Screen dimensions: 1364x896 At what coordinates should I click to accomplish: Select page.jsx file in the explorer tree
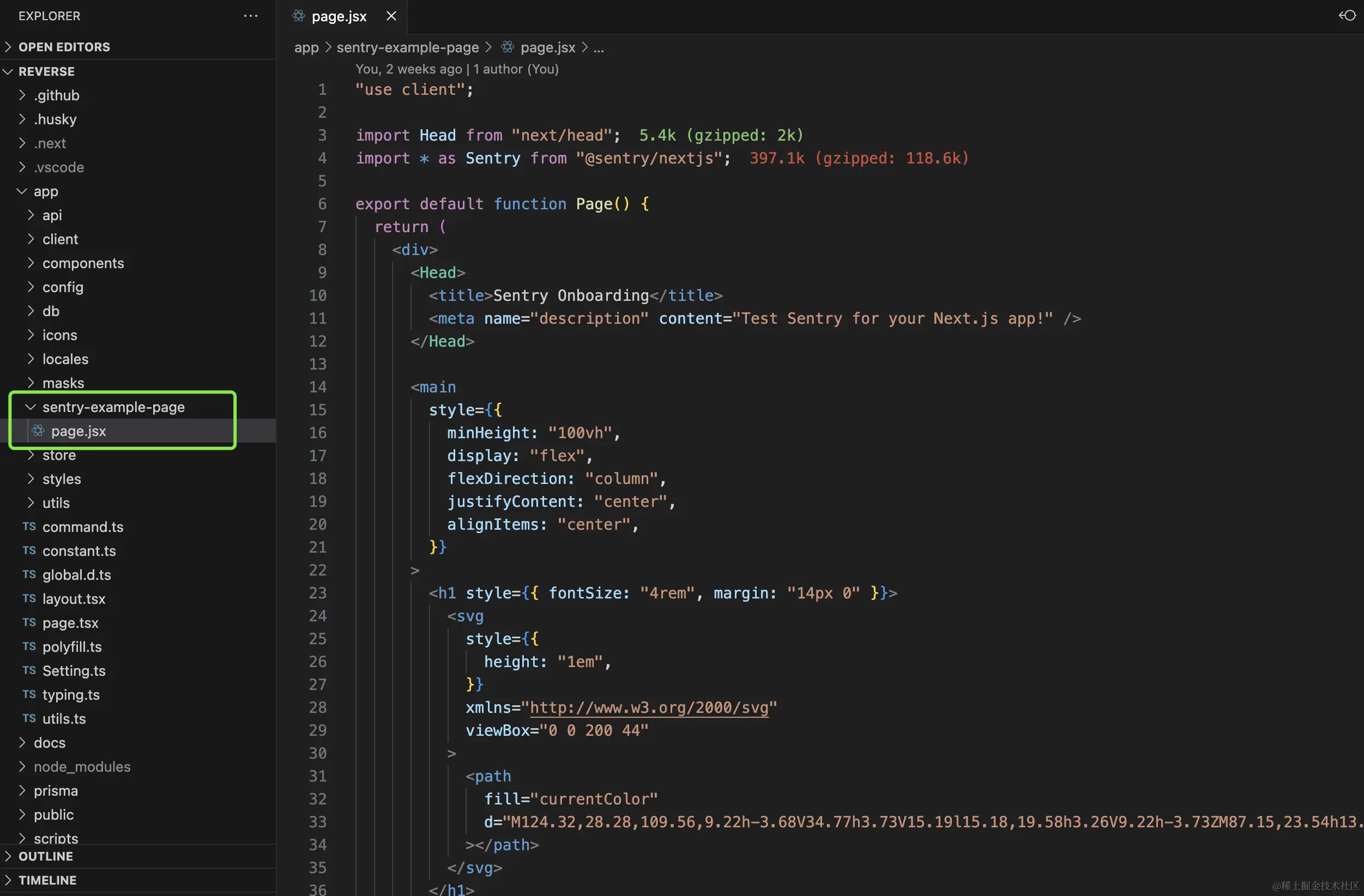coord(79,431)
